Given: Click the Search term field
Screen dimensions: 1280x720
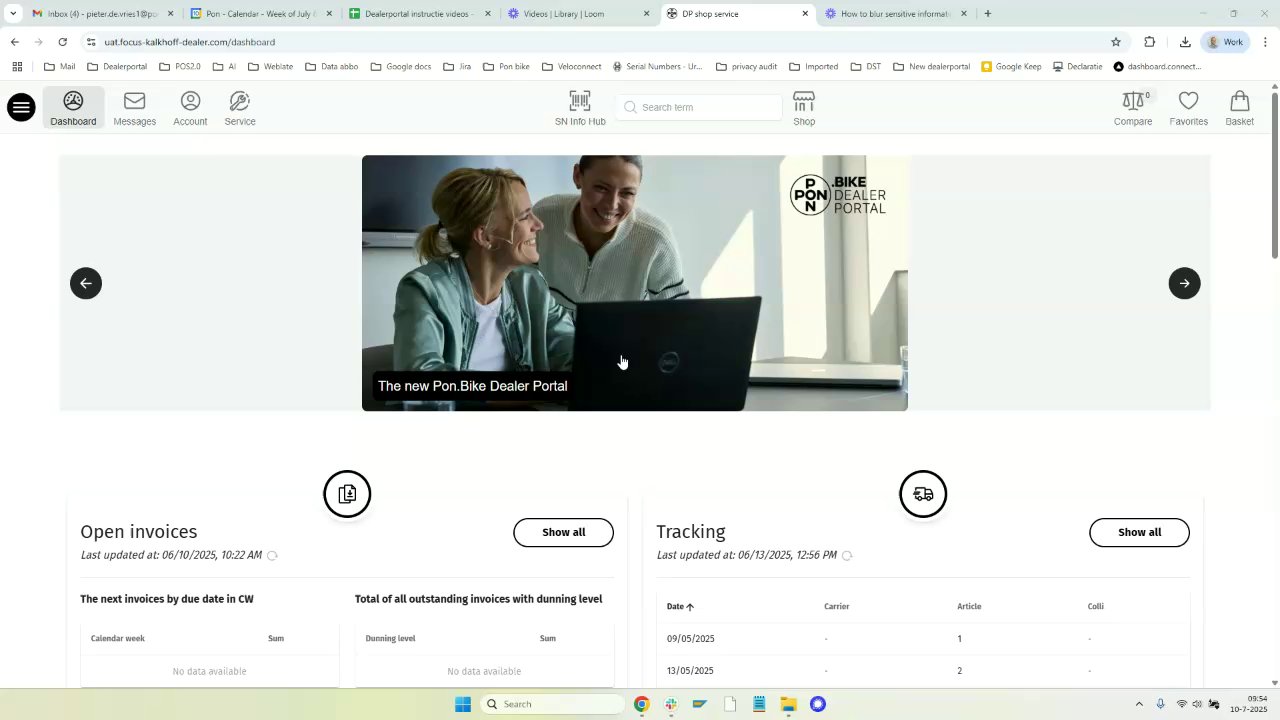Looking at the screenshot, I should point(700,107).
